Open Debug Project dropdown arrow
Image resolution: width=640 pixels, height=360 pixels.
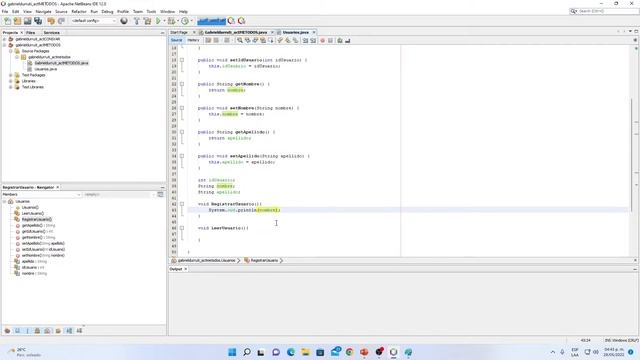pos(178,21)
